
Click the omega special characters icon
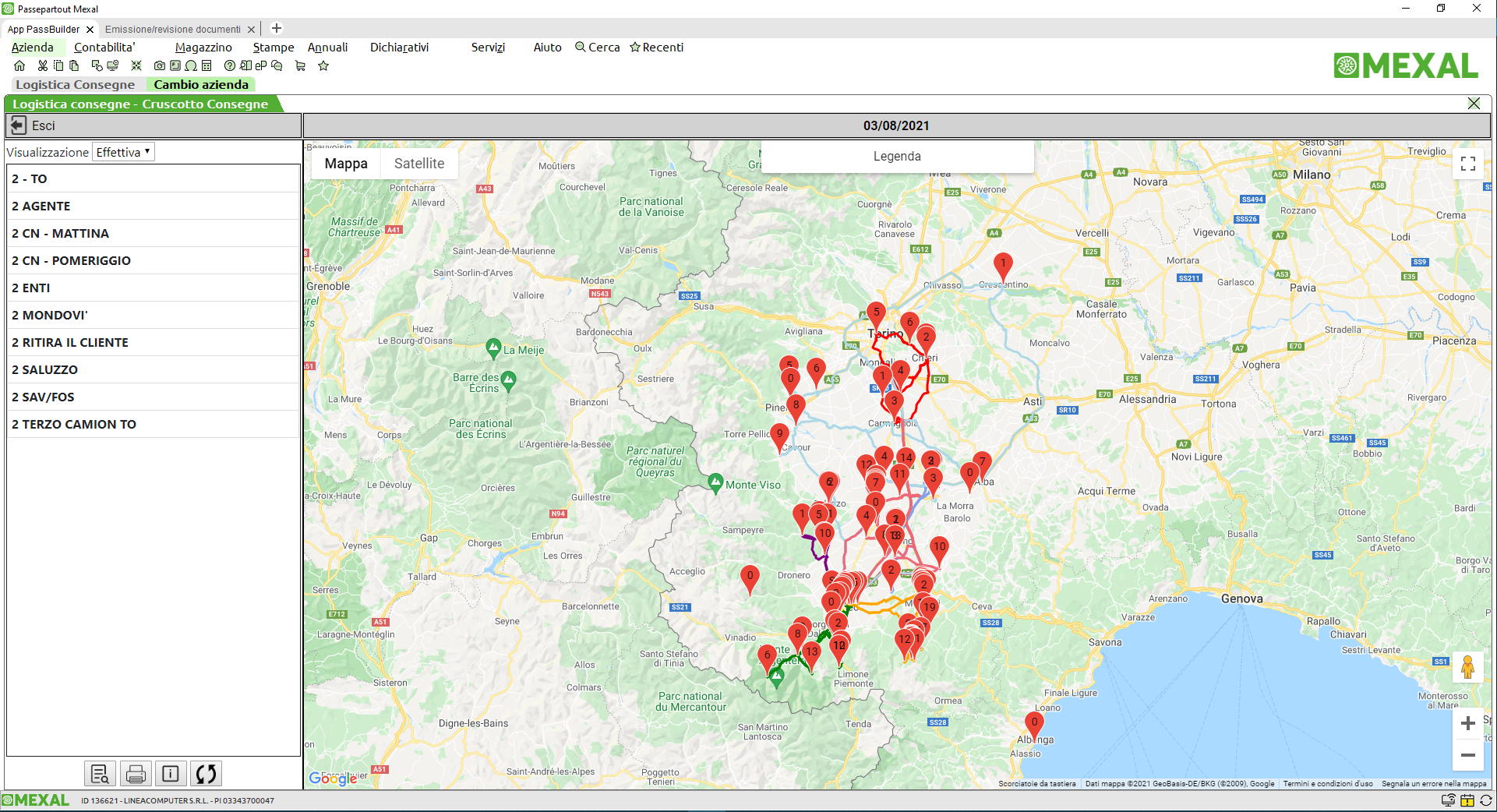[191, 66]
